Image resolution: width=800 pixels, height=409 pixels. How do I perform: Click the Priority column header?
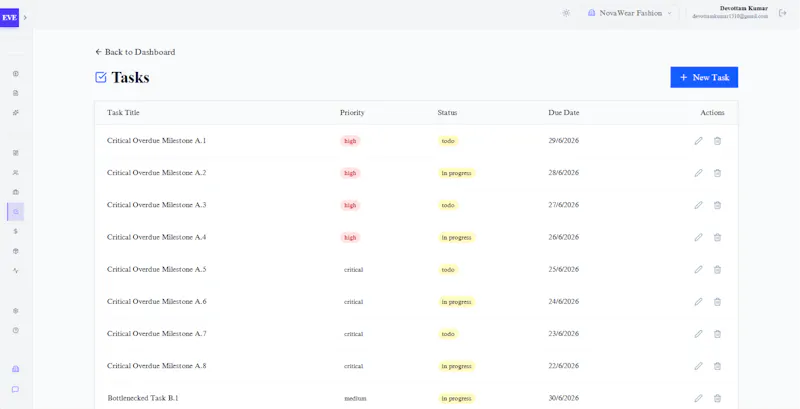(x=352, y=113)
